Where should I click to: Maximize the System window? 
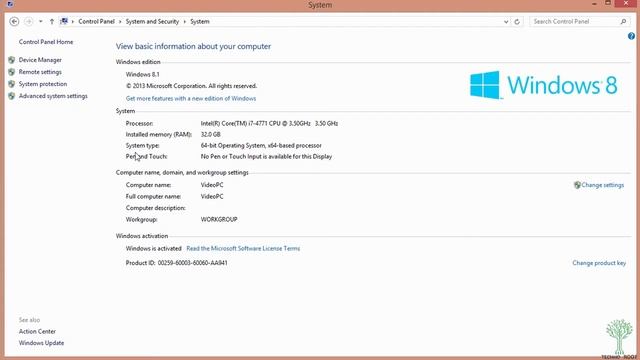coord(608,4)
